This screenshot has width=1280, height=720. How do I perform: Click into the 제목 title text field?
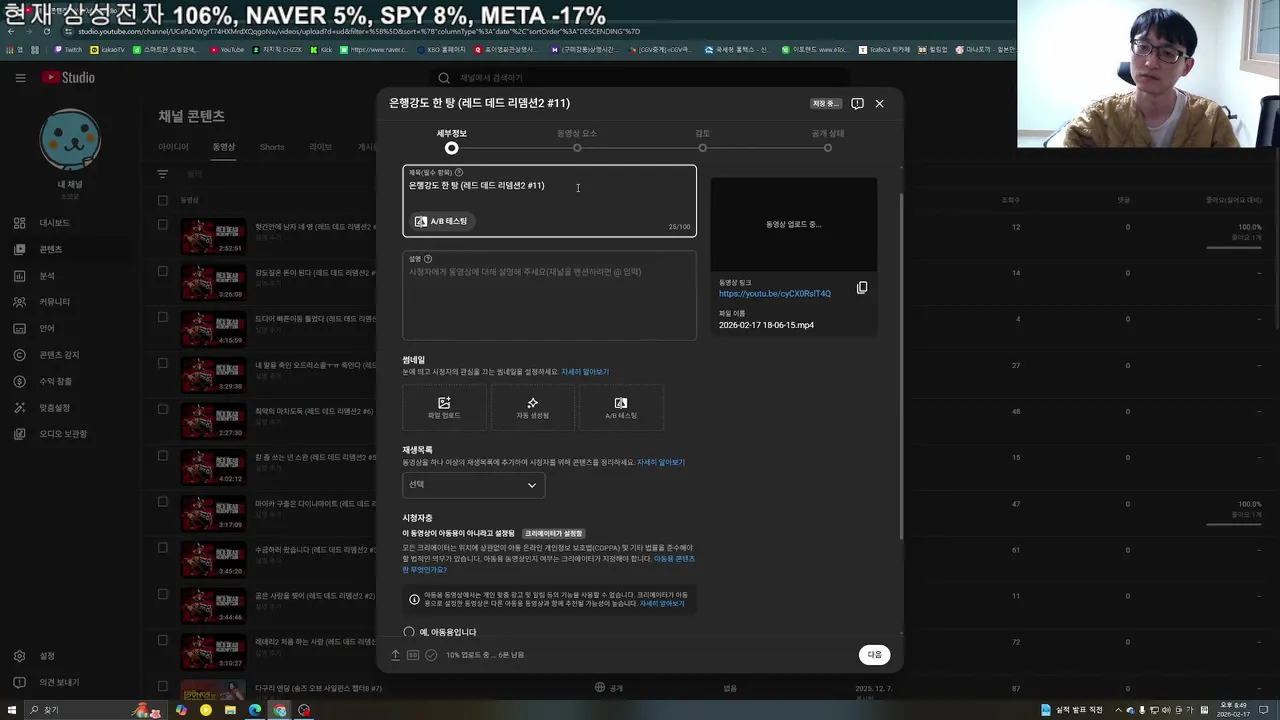pyautogui.click(x=549, y=201)
